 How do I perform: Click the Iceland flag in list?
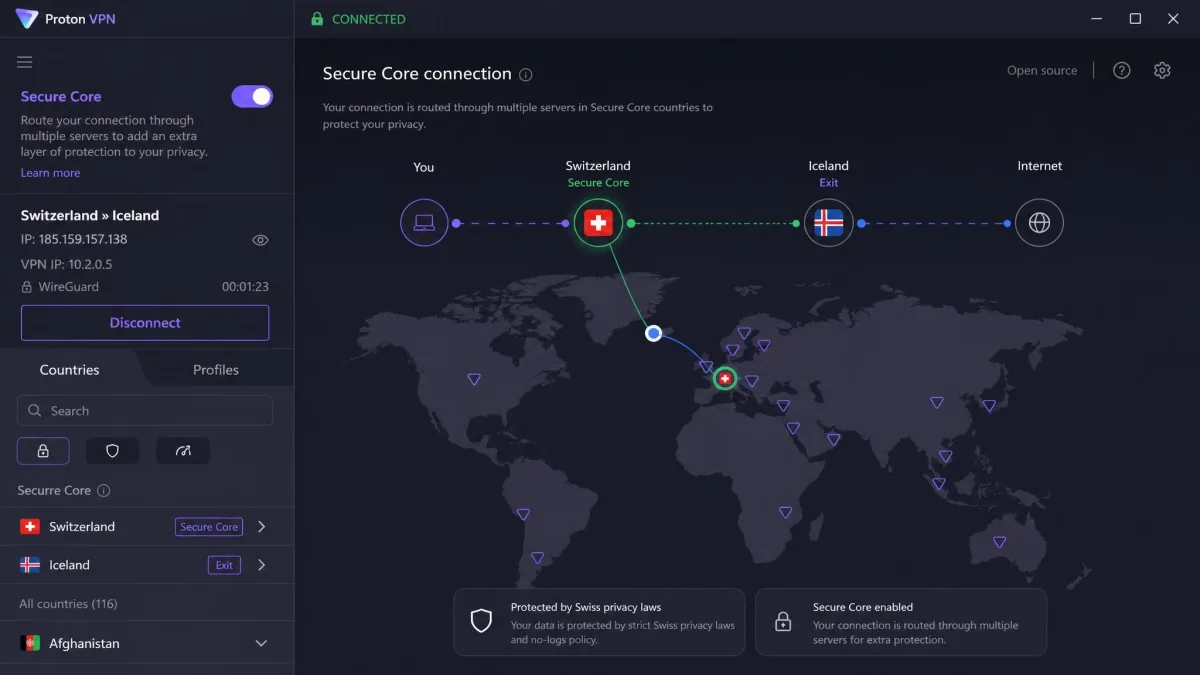(30, 565)
